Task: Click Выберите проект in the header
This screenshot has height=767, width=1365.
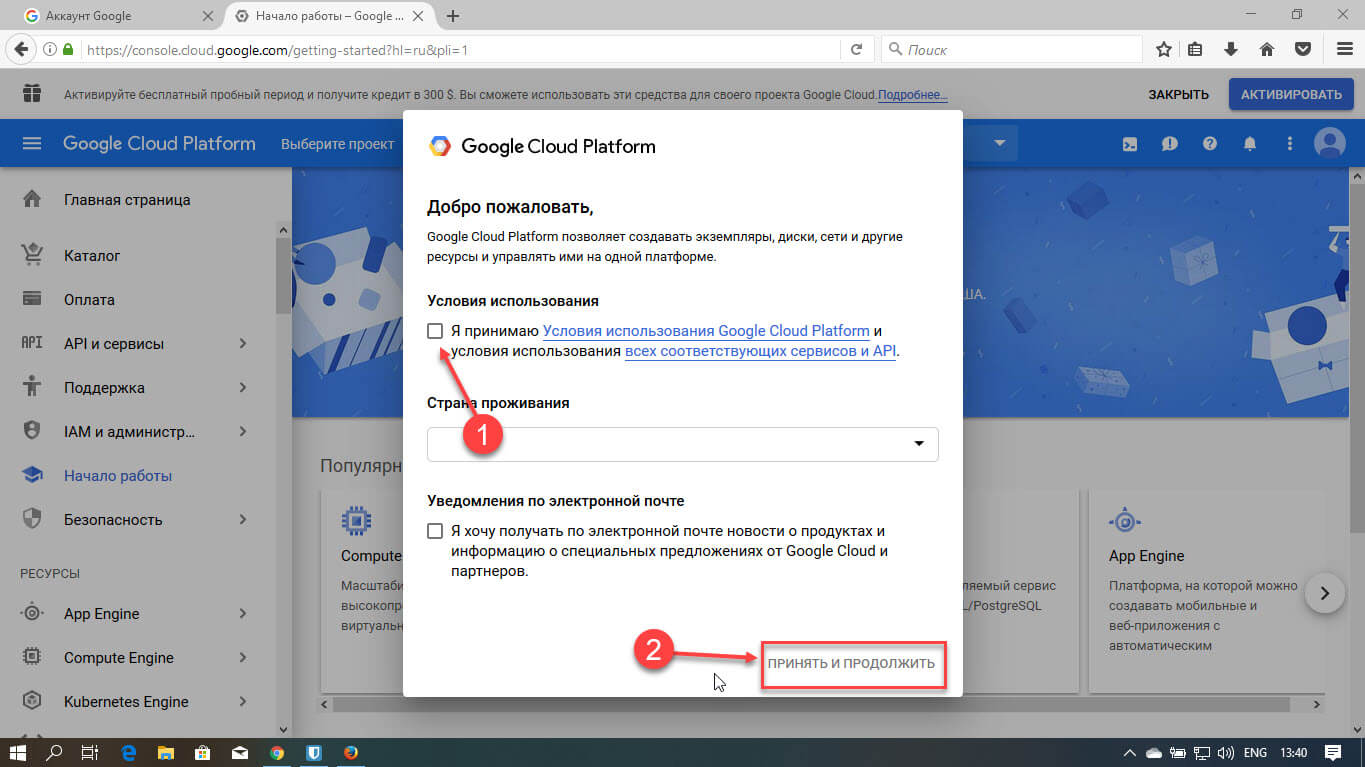Action: coord(338,144)
